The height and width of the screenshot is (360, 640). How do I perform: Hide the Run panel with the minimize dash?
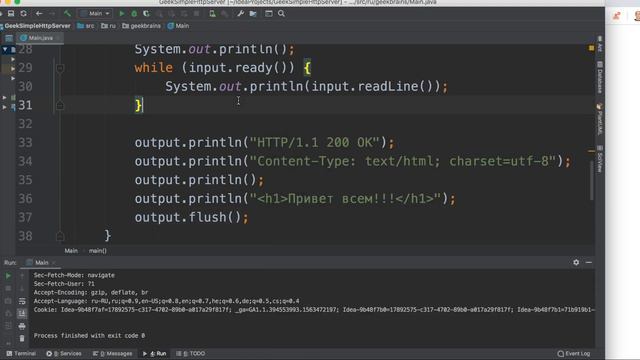[x=589, y=262]
